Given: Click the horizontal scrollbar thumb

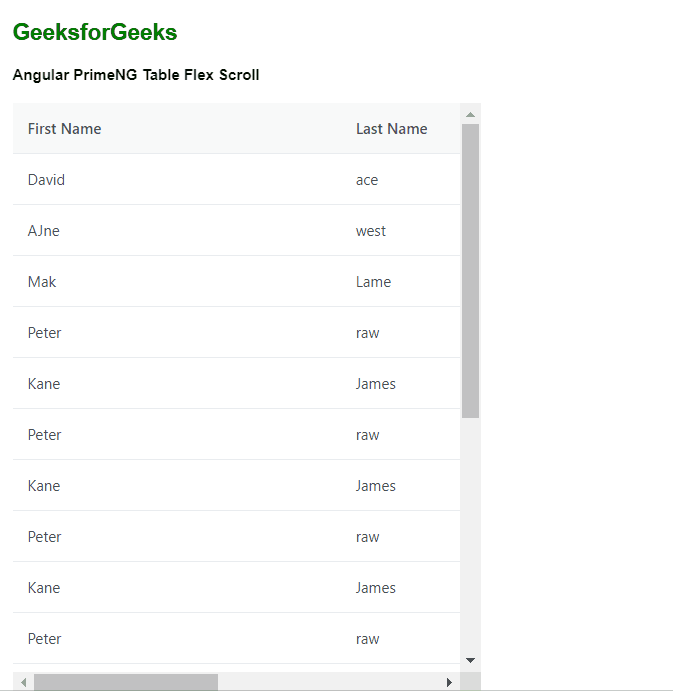Looking at the screenshot, I should click(x=126, y=682).
